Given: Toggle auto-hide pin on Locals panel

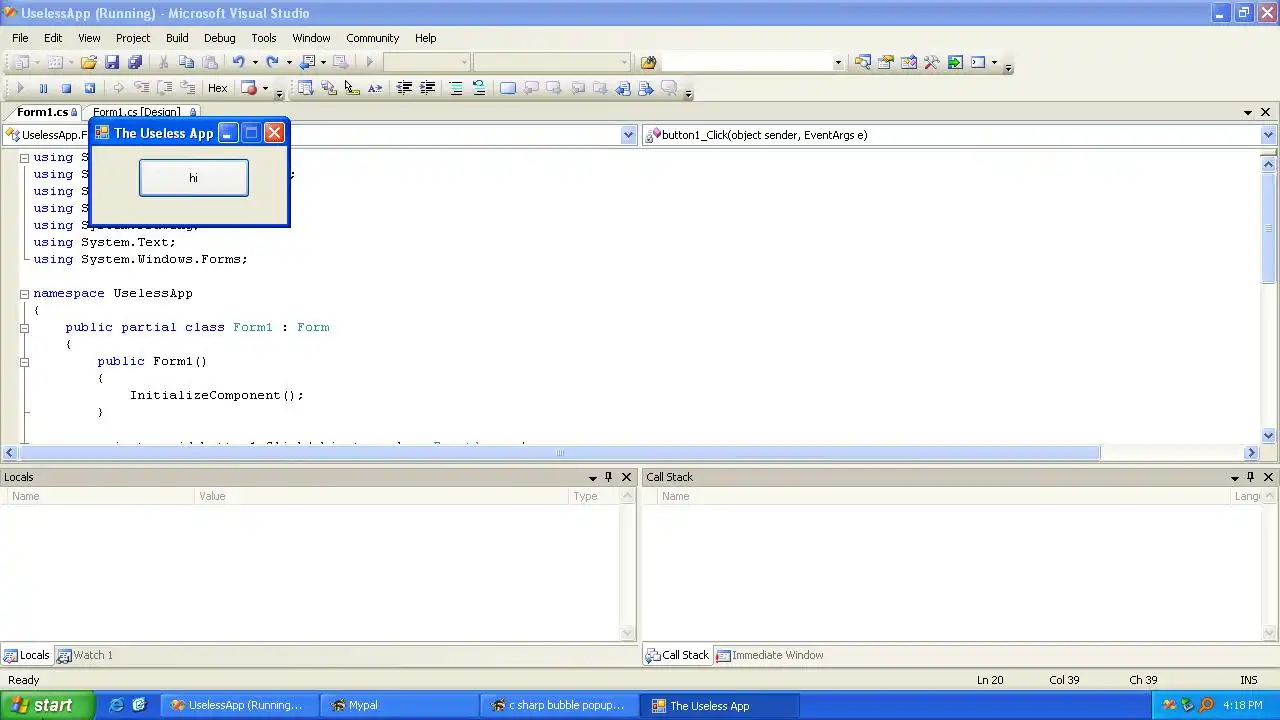Looking at the screenshot, I should pyautogui.click(x=608, y=477).
